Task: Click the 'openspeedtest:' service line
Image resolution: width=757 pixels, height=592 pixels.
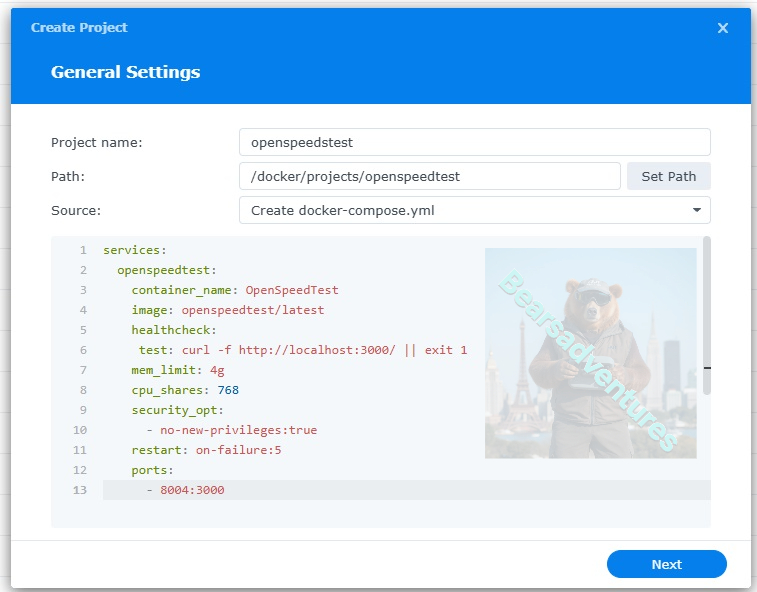Action: (x=167, y=270)
